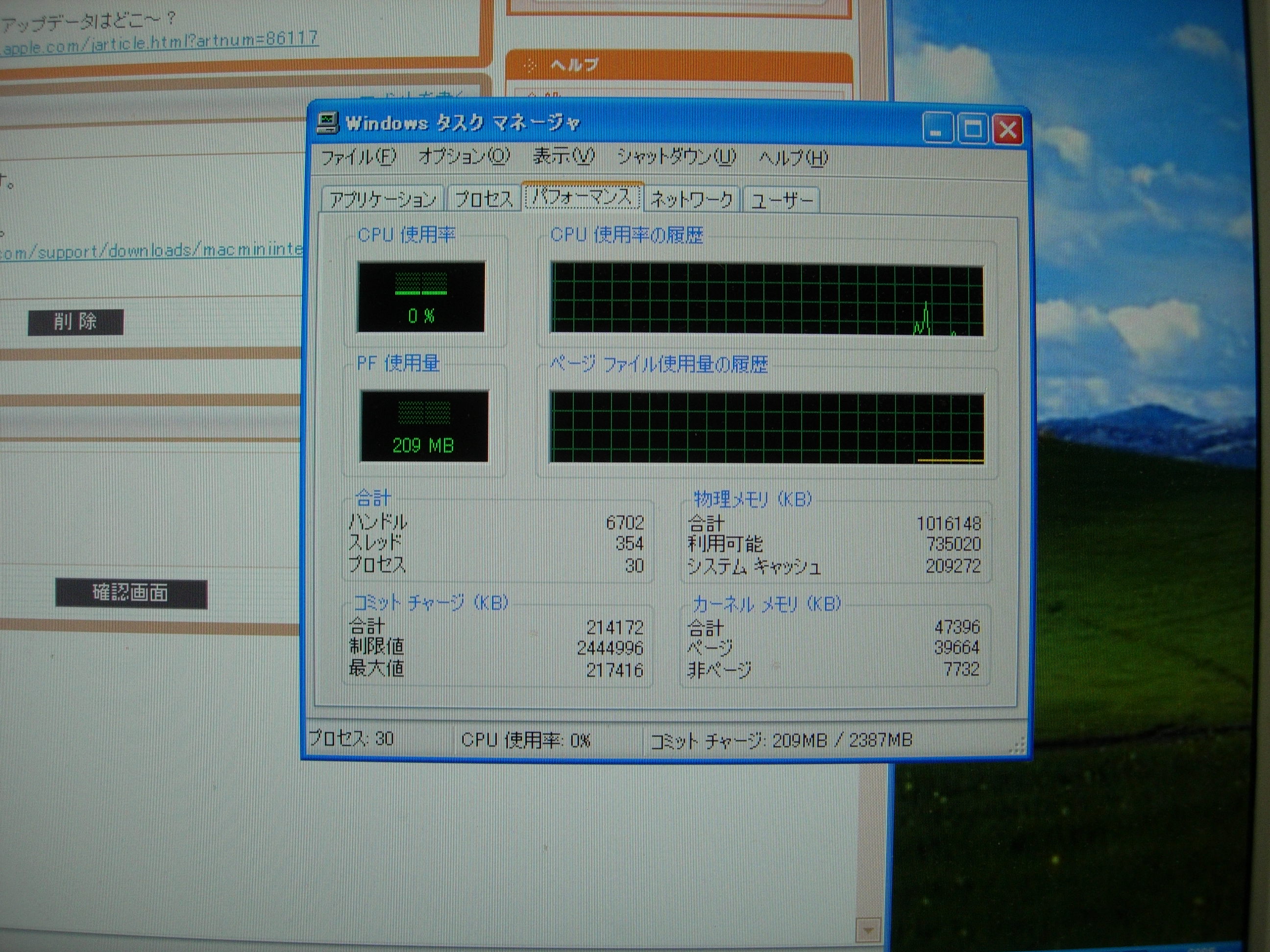Click the CPU usage history graph
Image resolution: width=1270 pixels, height=952 pixels.
point(766,299)
